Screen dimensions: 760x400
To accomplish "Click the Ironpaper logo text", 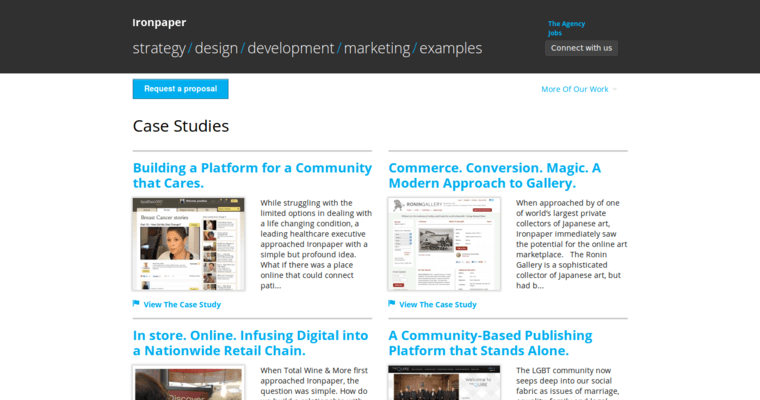I will click(159, 22).
